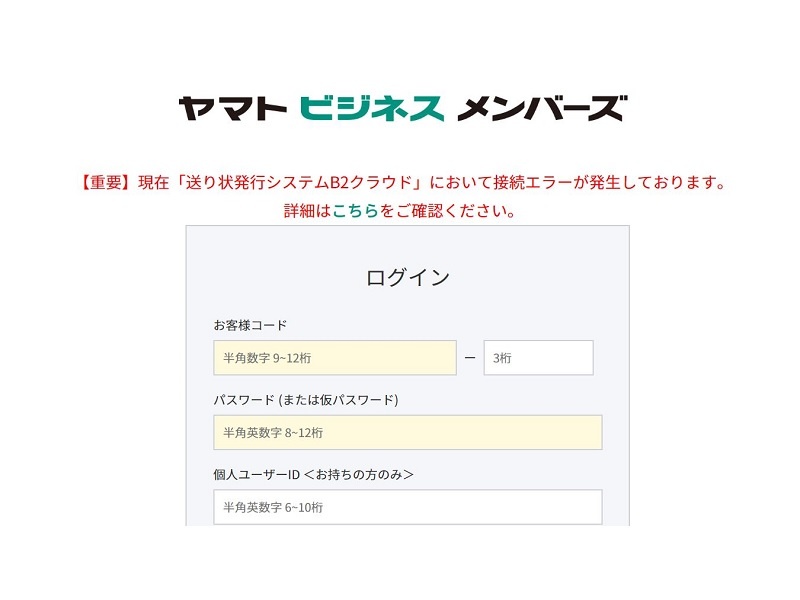800x600 pixels.
Task: Click the black ヤマト logo text
Action: click(231, 108)
